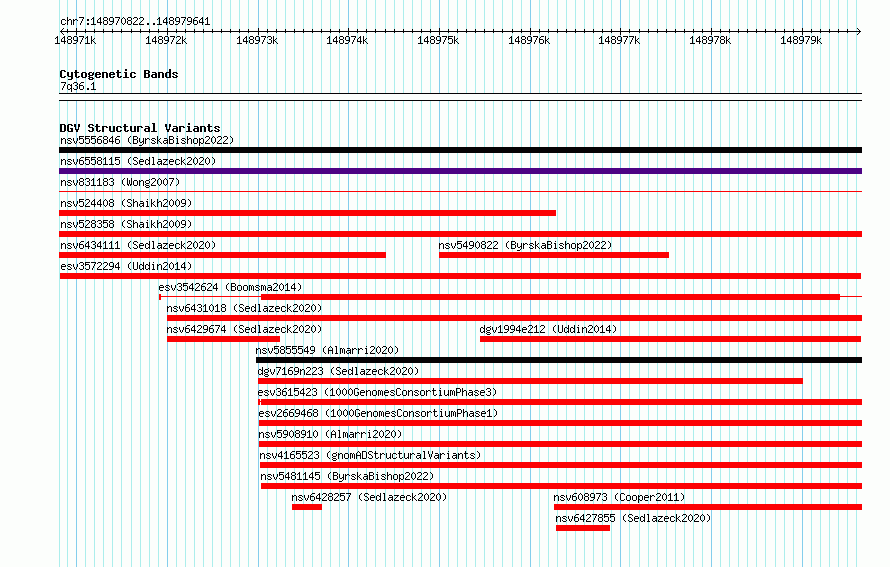
Task: Open nsv6427855 (Sedlazeck2020) variant label
Action: 633,518
